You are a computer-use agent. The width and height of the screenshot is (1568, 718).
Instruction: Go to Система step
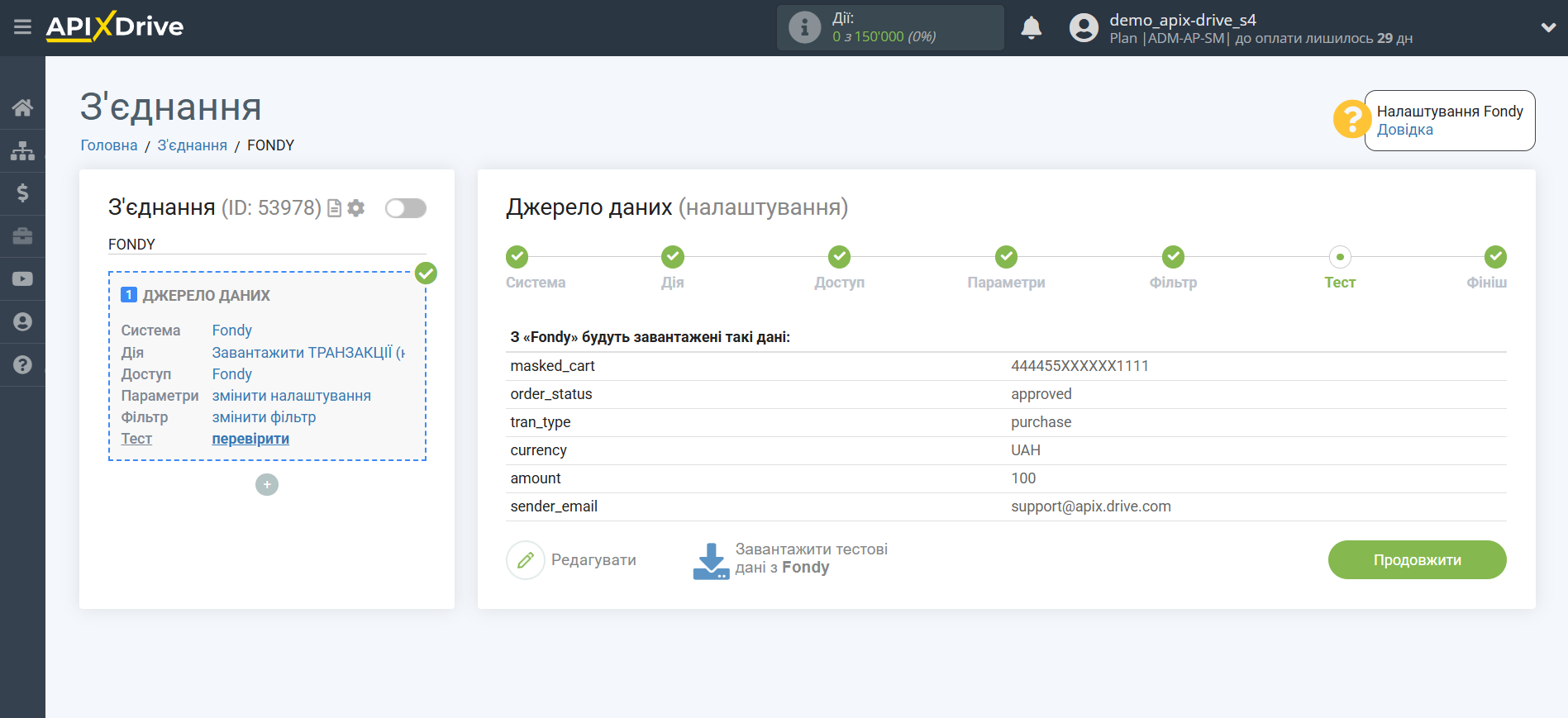(517, 257)
